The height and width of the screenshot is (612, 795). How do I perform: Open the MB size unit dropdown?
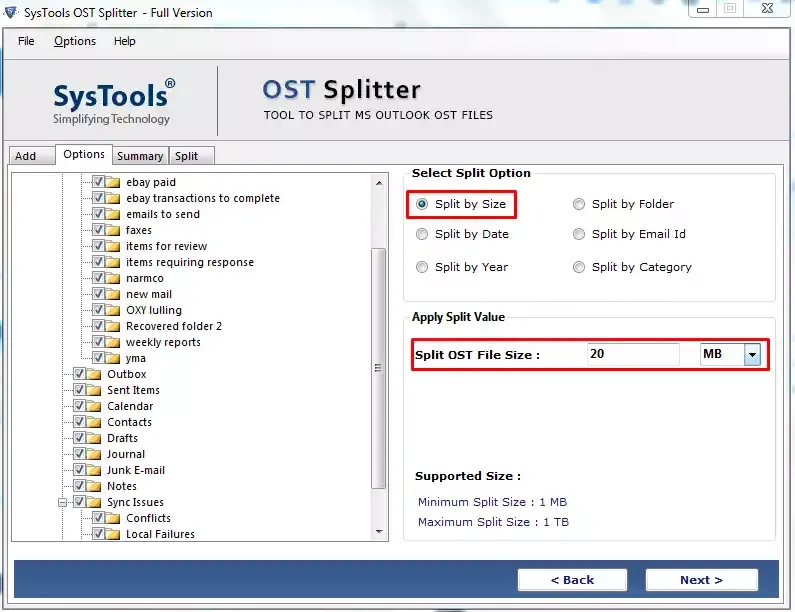click(752, 354)
